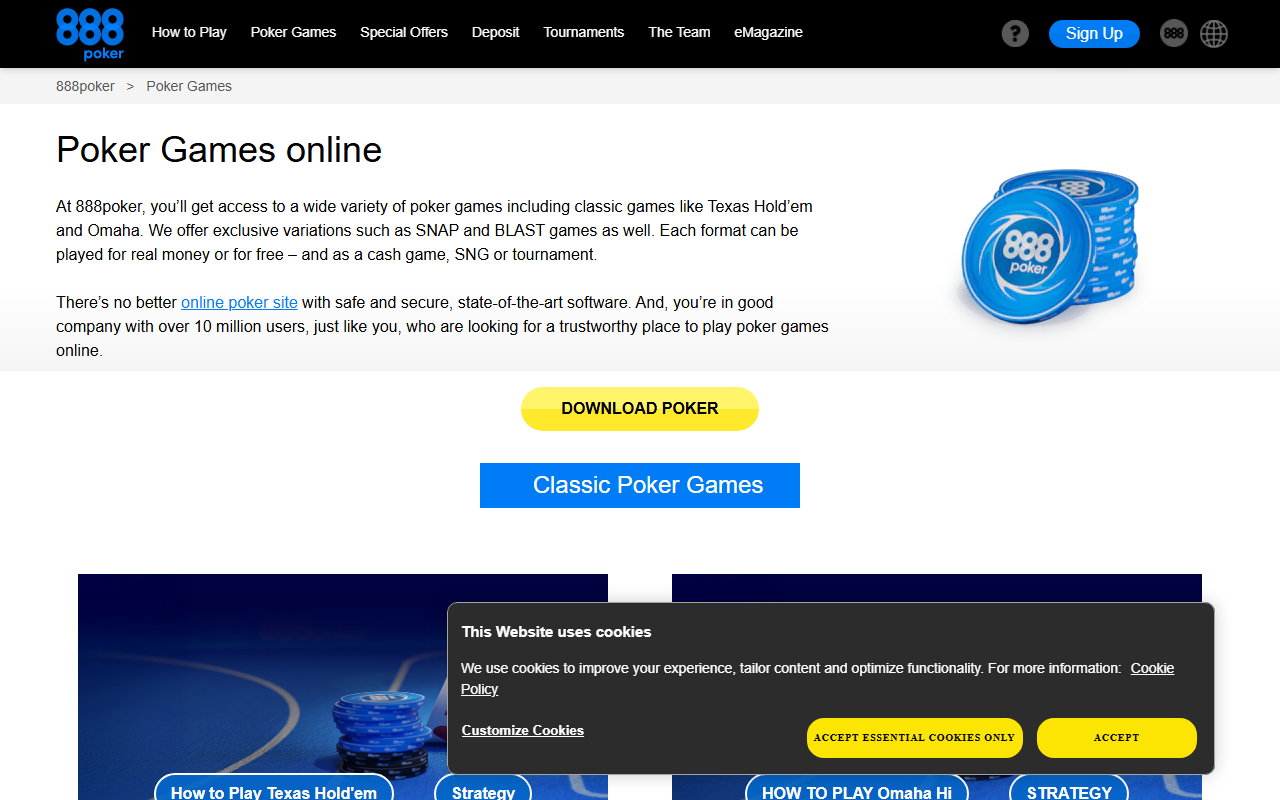This screenshot has width=1280, height=800.
Task: Accept essential cookies only
Action: (x=915, y=738)
